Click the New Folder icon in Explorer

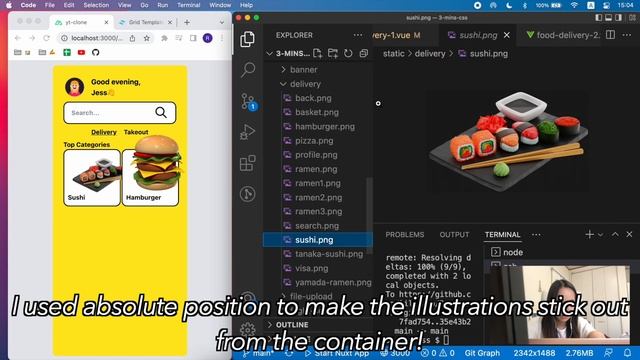pos(333,53)
